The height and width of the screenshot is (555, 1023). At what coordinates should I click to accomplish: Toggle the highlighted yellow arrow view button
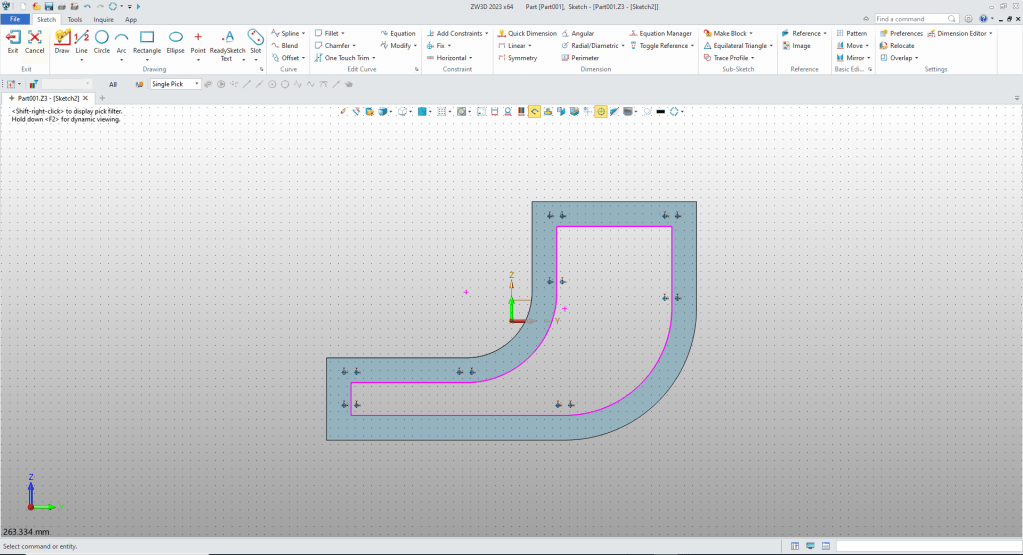point(535,111)
